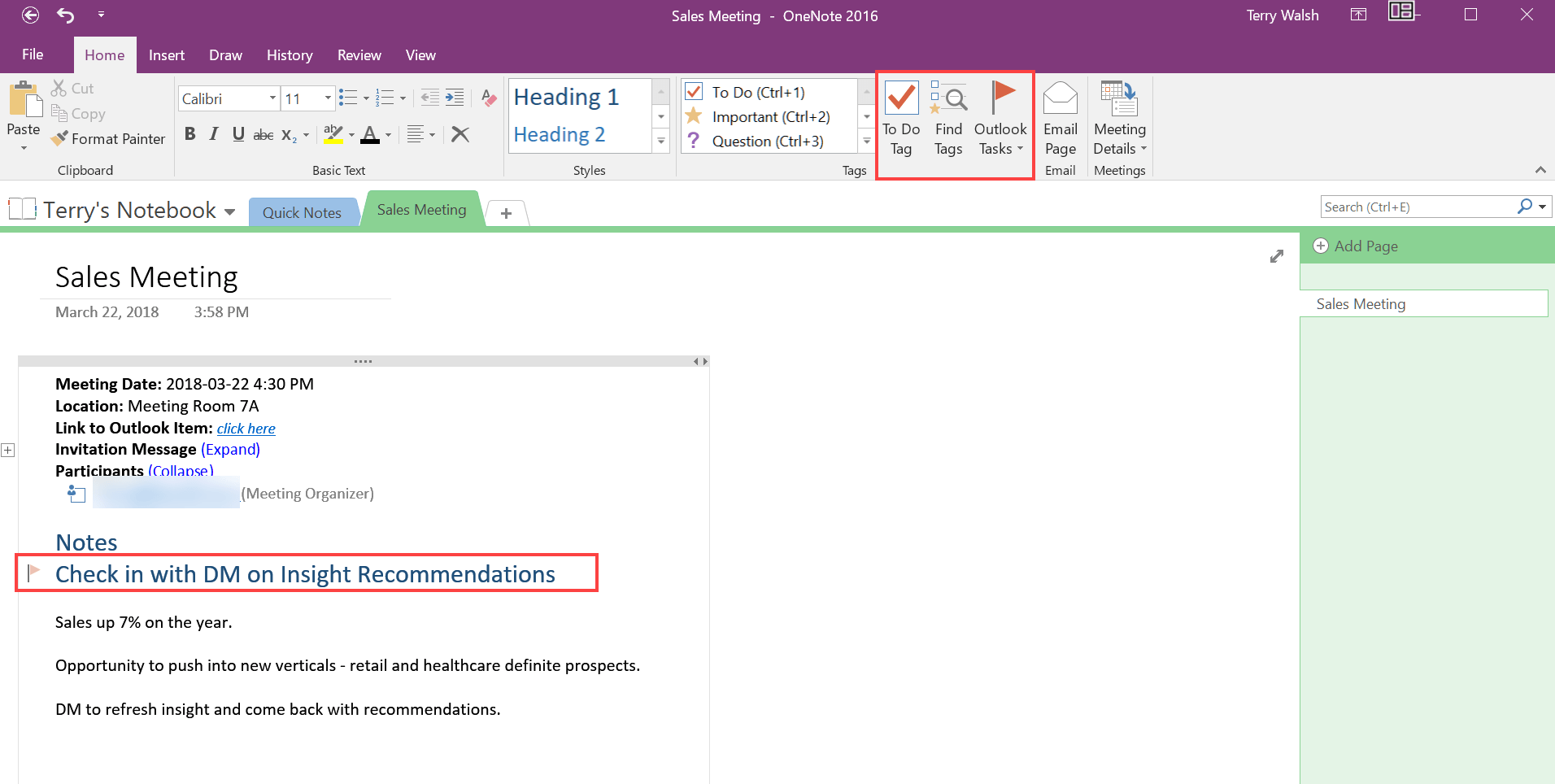Open the Calibri font name dropdown
Viewport: 1555px width, 784px height.
(x=272, y=98)
